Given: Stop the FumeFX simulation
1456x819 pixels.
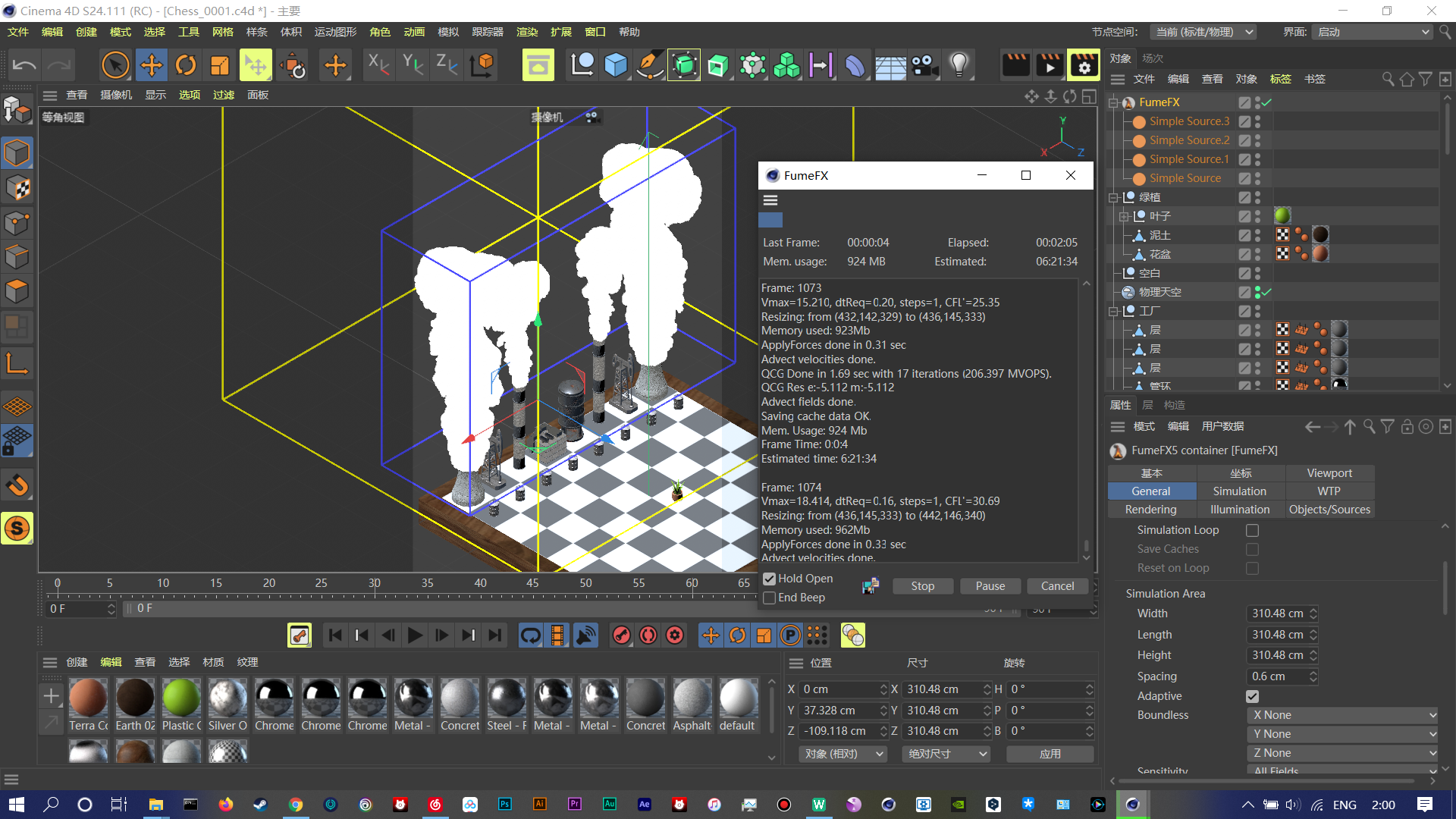Looking at the screenshot, I should pyautogui.click(x=922, y=586).
